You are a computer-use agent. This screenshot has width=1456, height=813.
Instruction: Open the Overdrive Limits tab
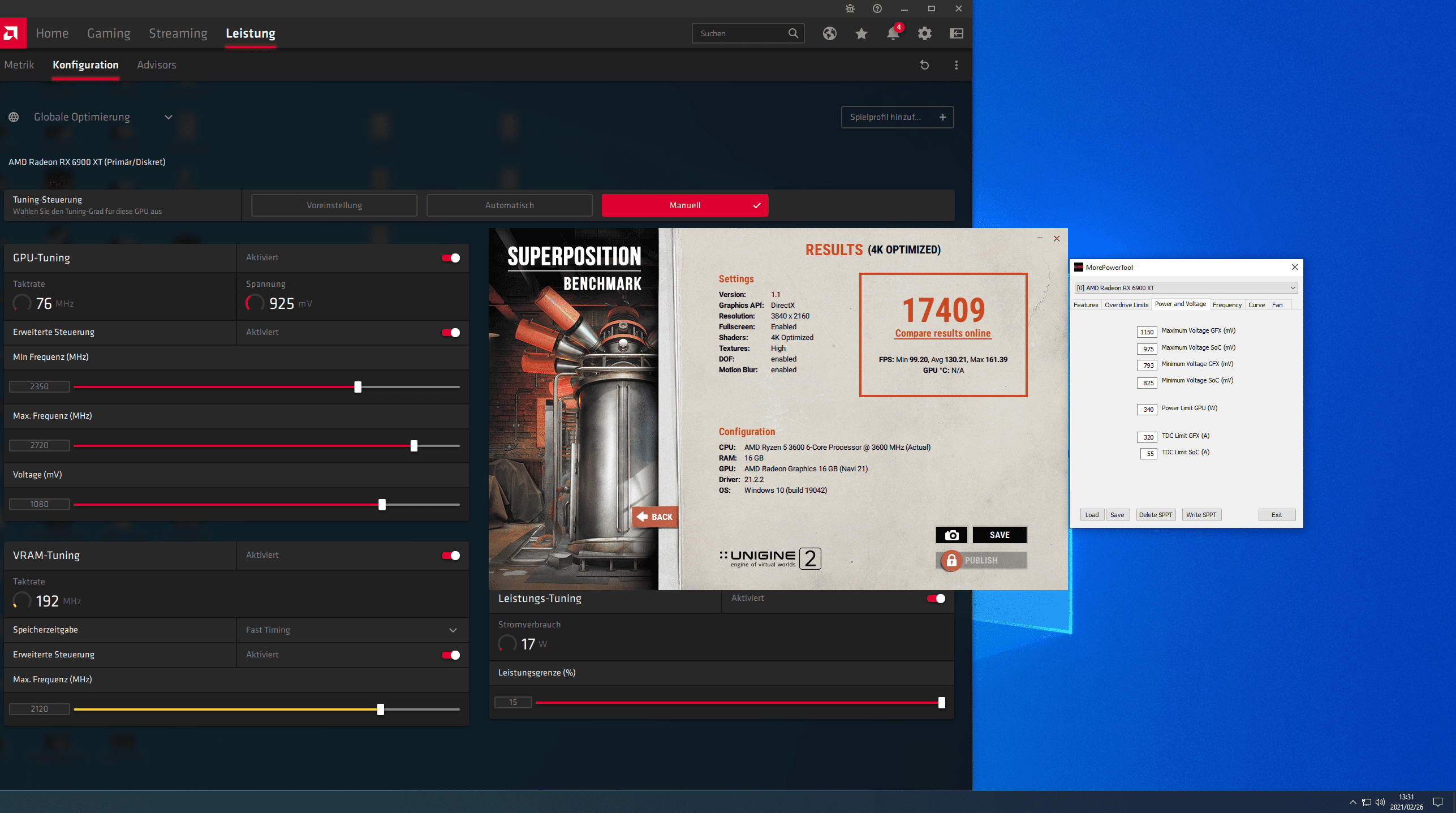click(1126, 305)
